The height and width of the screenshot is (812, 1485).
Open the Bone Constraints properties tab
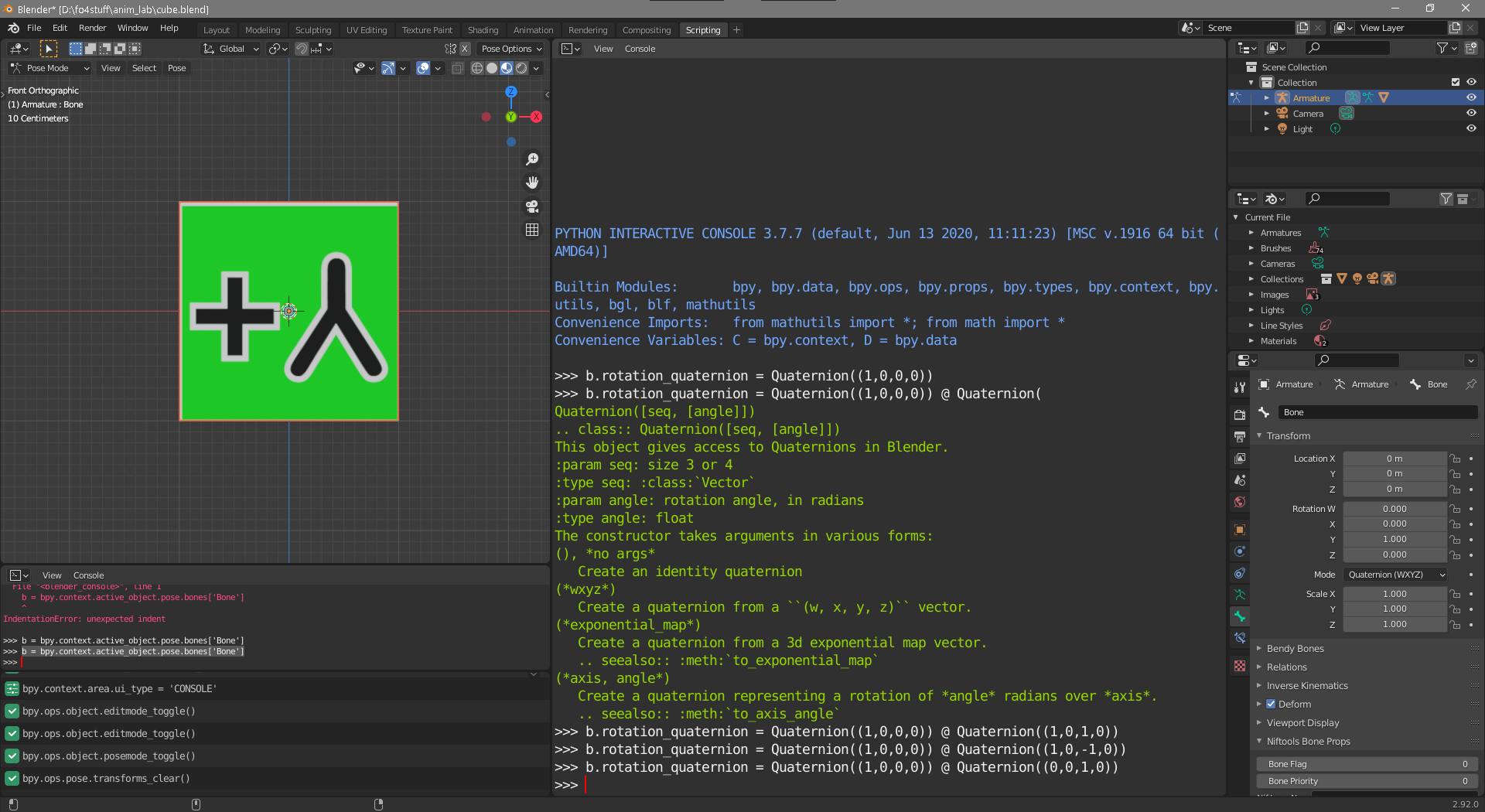[x=1240, y=638]
